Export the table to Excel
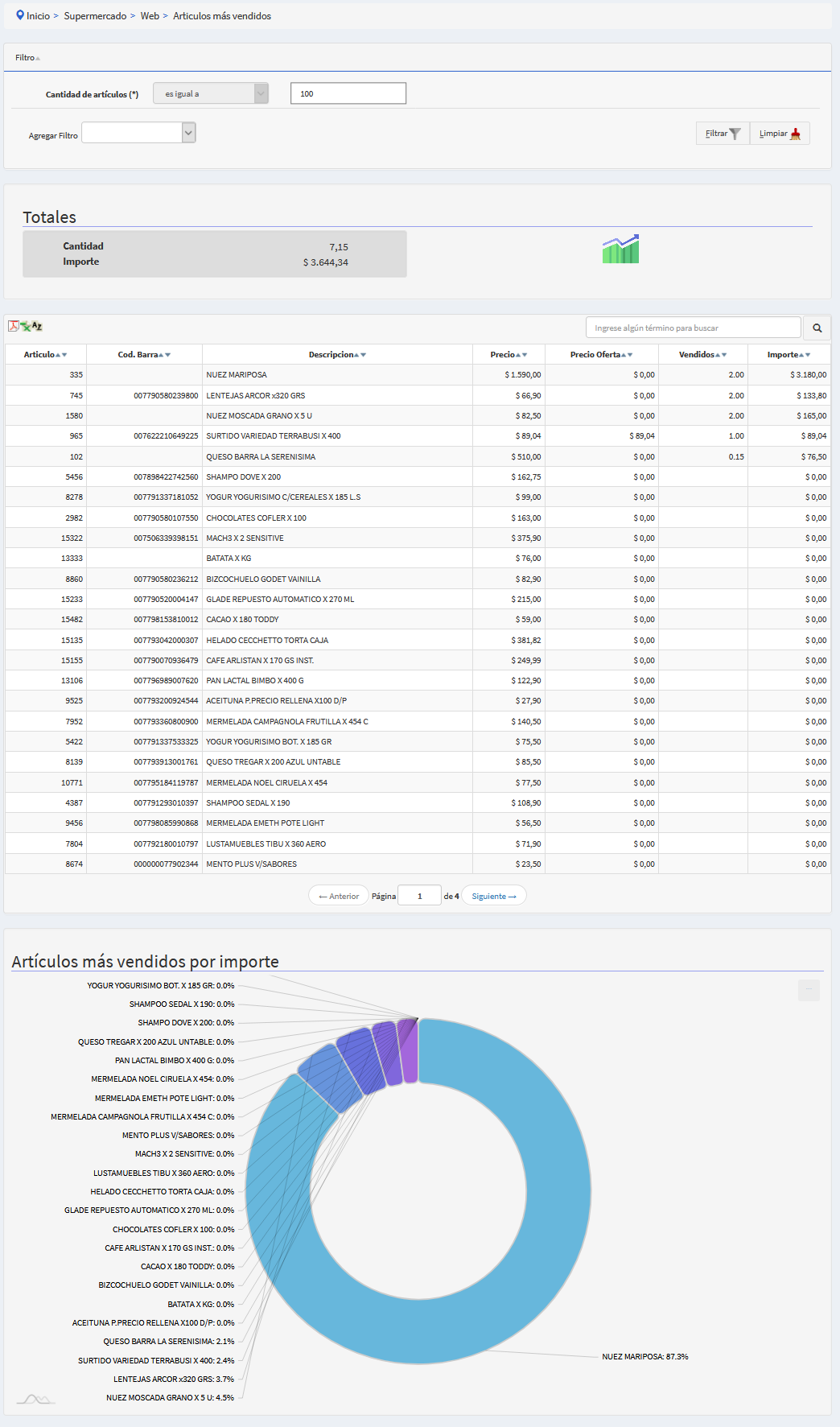Viewport: 840px width, 1427px height. 25,326
